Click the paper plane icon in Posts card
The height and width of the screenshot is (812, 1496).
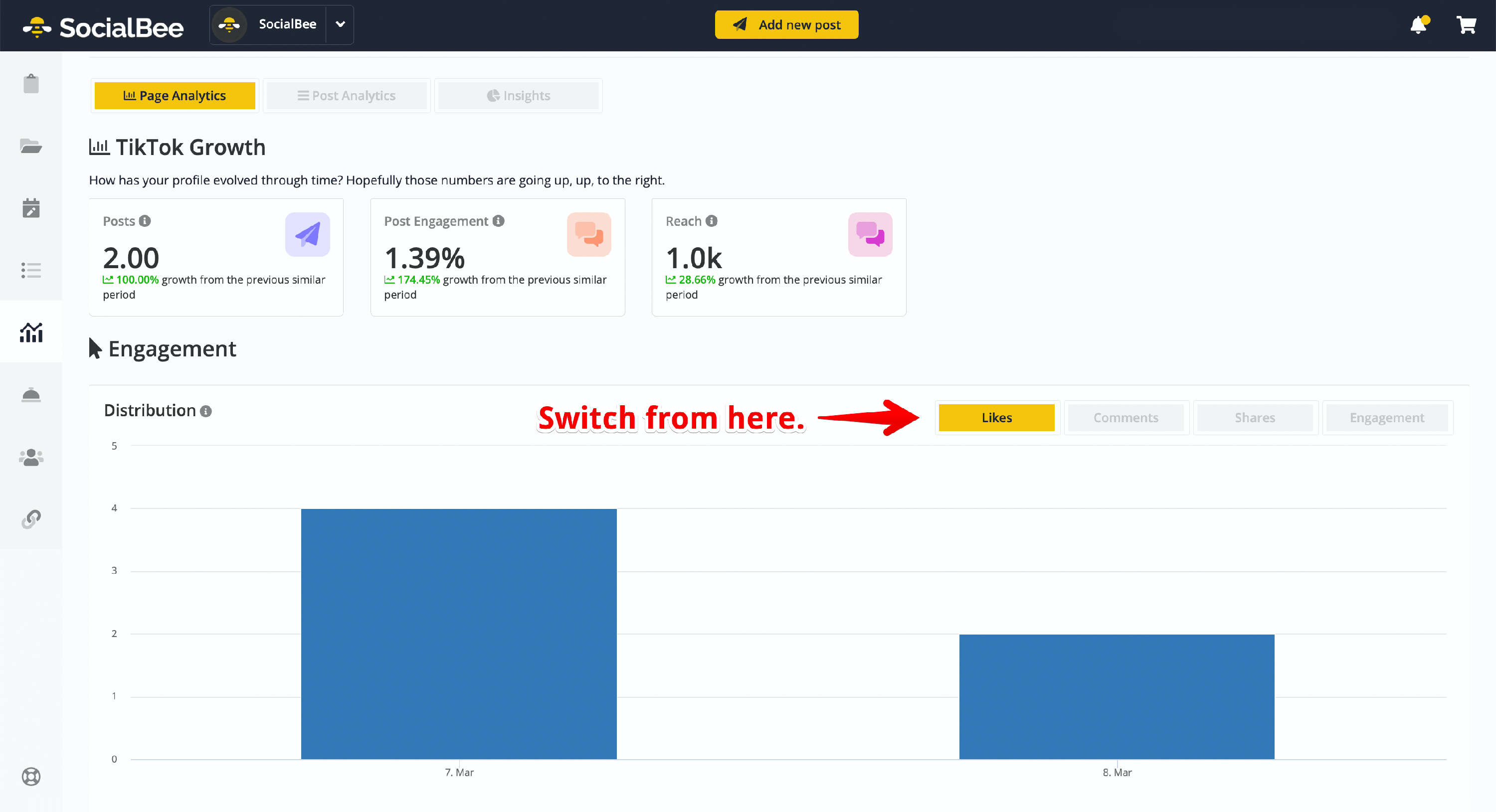pos(307,234)
